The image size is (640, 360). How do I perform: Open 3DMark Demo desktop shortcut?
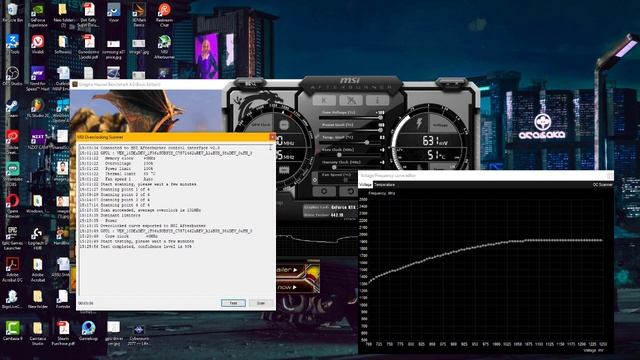(139, 16)
